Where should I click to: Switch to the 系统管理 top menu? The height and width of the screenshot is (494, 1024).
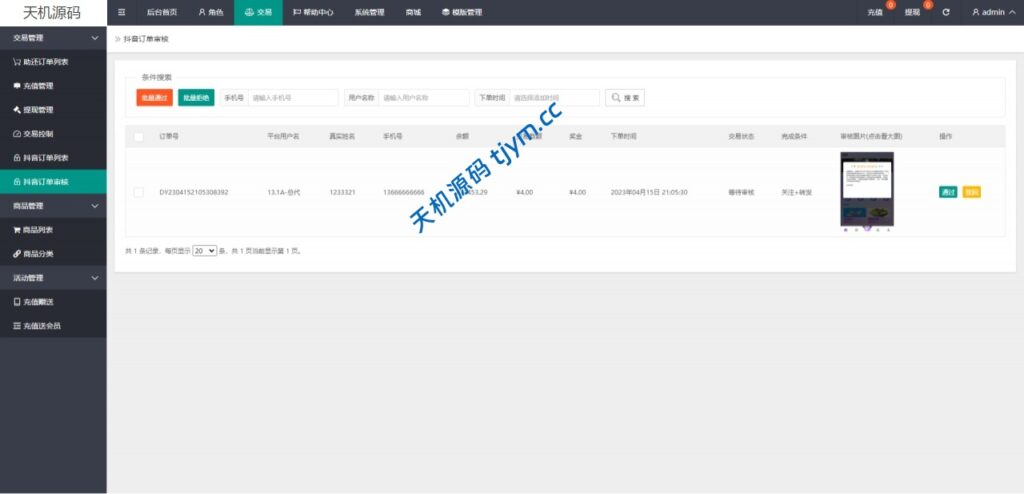coord(369,12)
